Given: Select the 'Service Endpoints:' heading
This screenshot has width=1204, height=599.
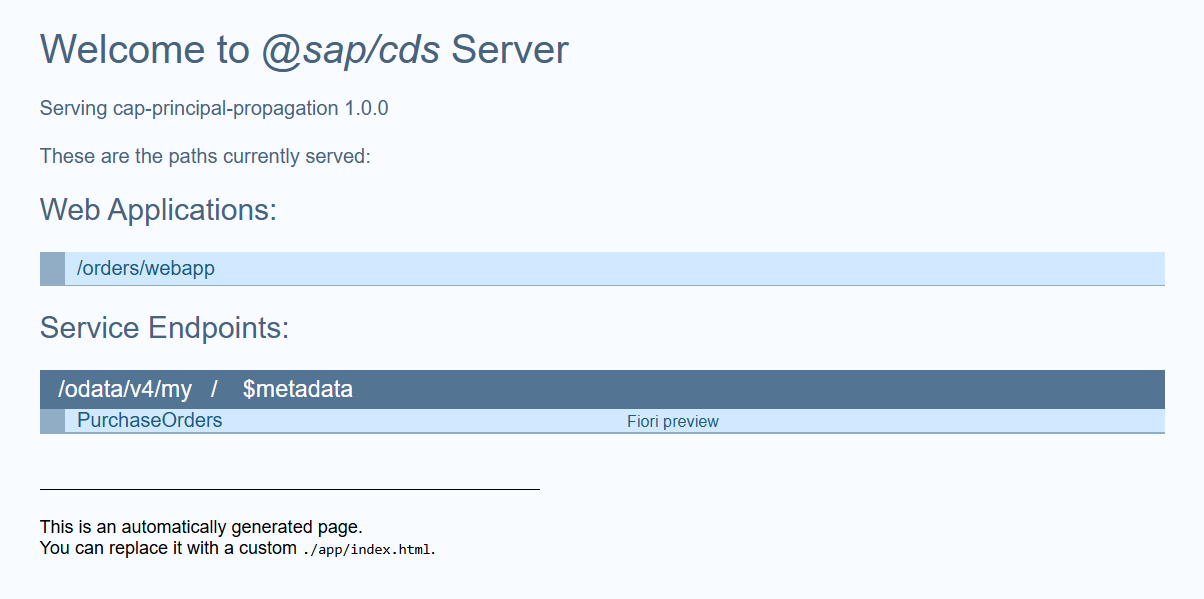Looking at the screenshot, I should 164,327.
